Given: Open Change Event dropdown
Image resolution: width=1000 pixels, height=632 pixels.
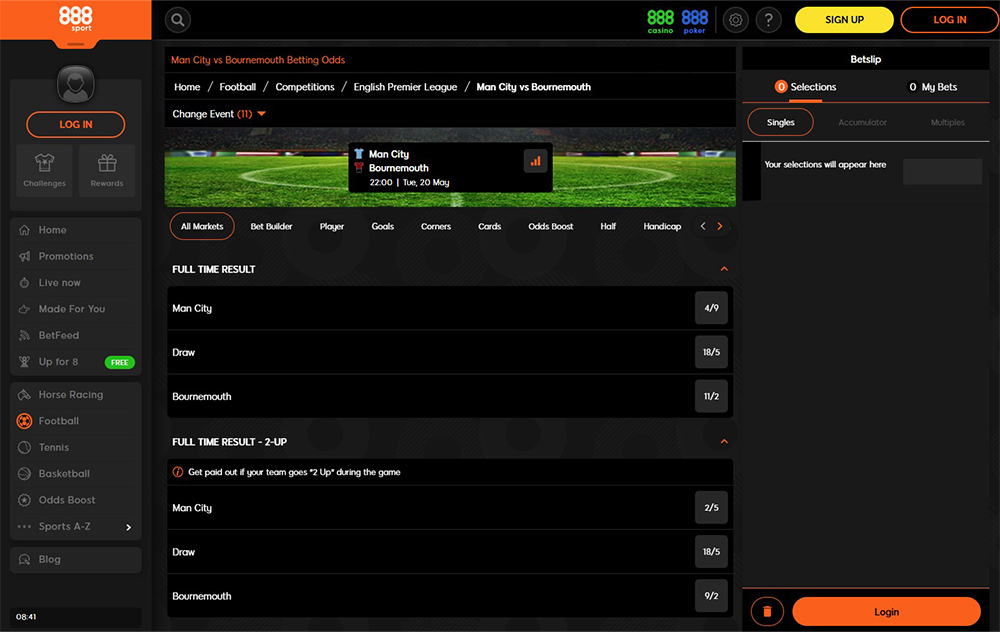Looking at the screenshot, I should click(x=219, y=114).
